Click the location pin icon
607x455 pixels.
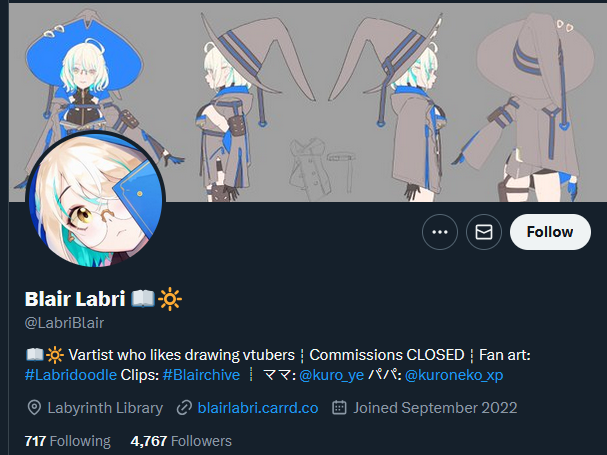tap(34, 408)
